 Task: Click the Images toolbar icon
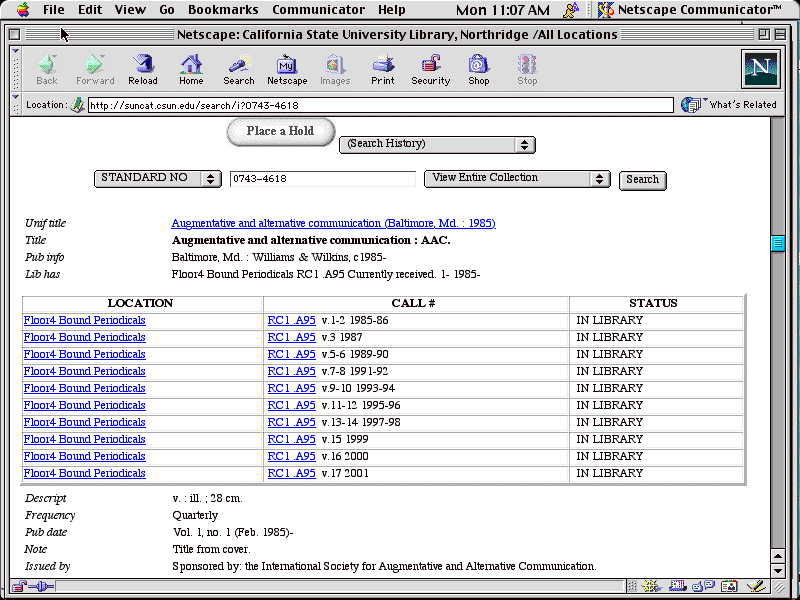coord(335,69)
